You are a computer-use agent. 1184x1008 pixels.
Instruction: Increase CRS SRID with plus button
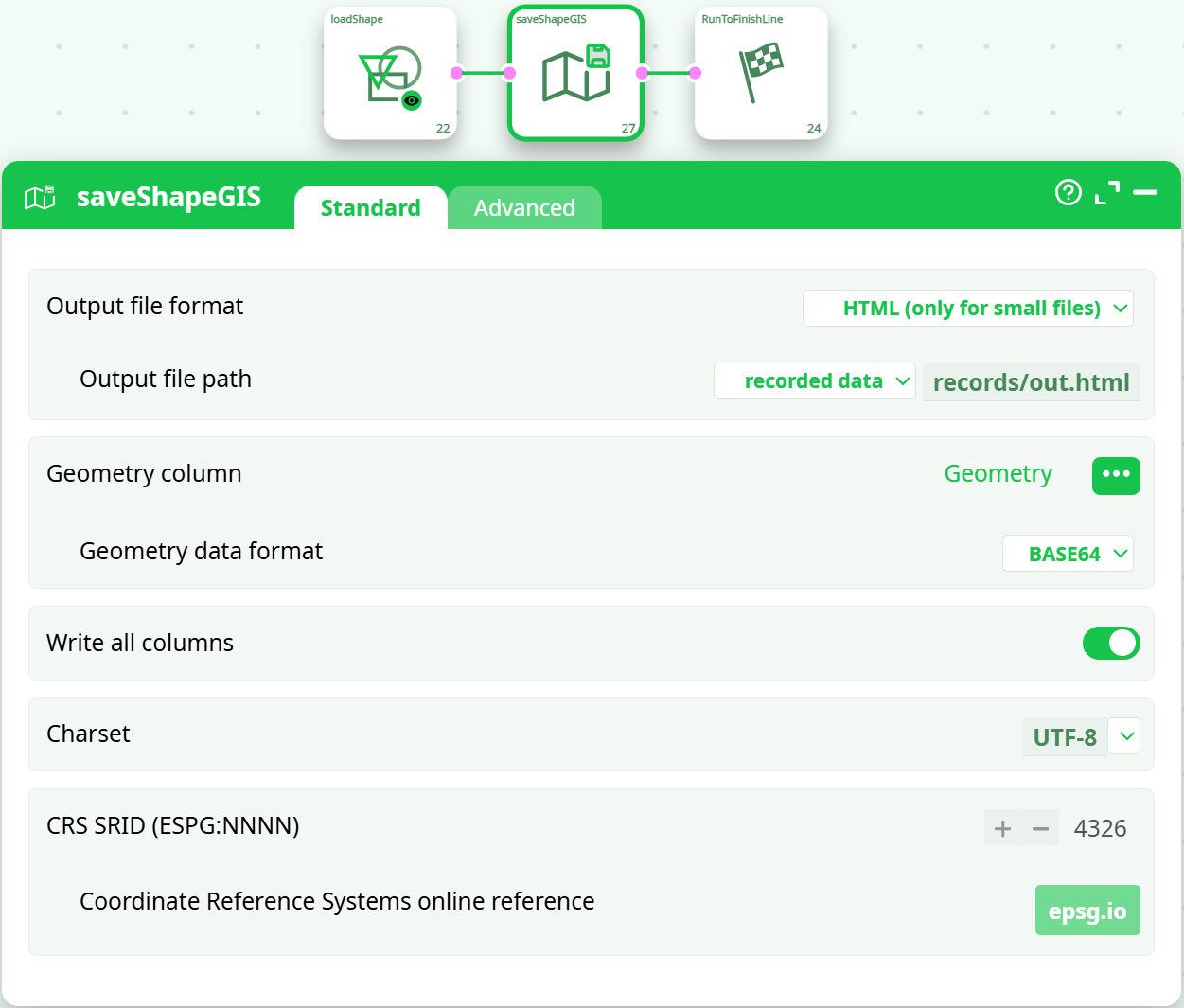pyautogui.click(x=1002, y=829)
